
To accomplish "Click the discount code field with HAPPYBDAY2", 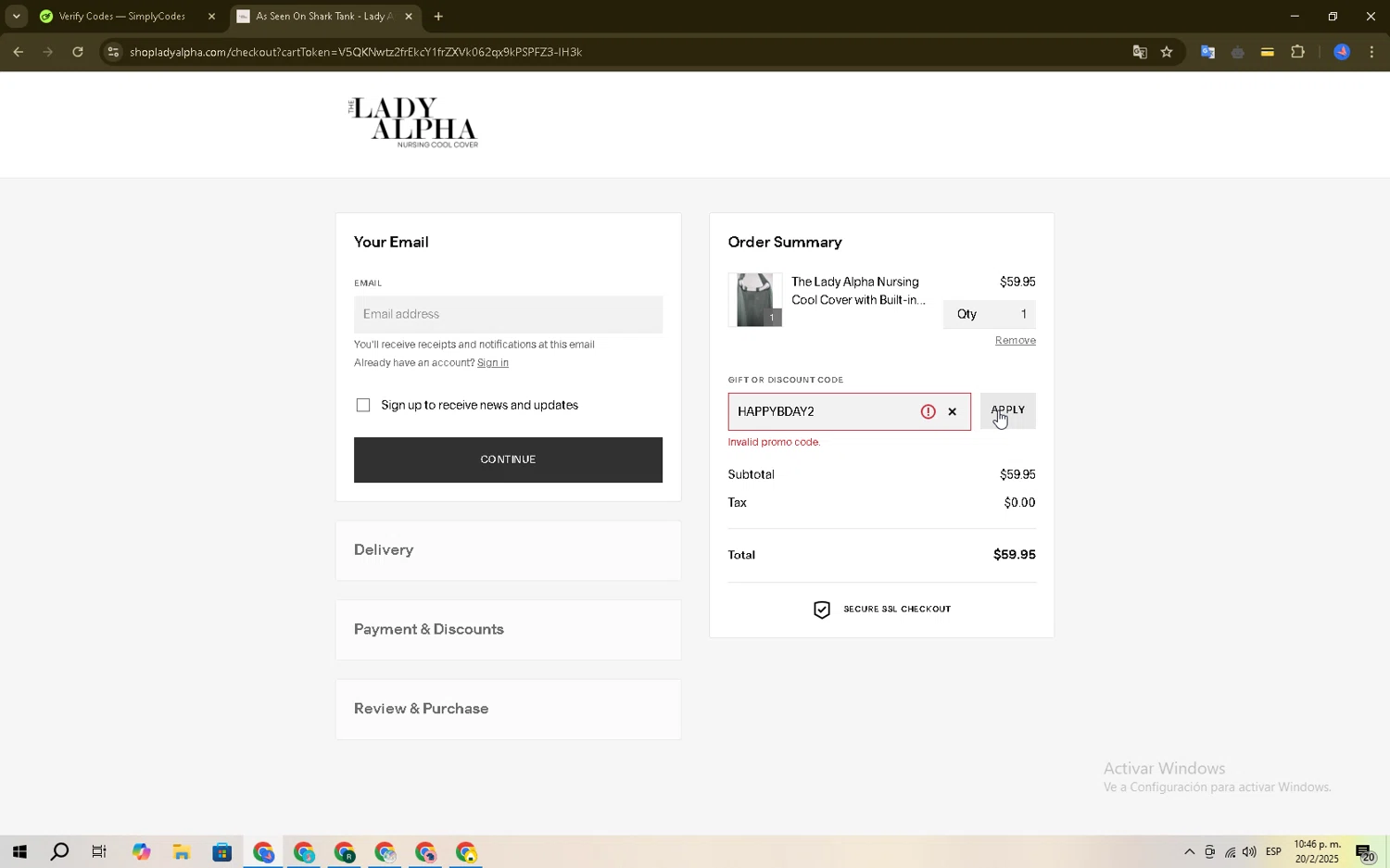I will pos(849,412).
